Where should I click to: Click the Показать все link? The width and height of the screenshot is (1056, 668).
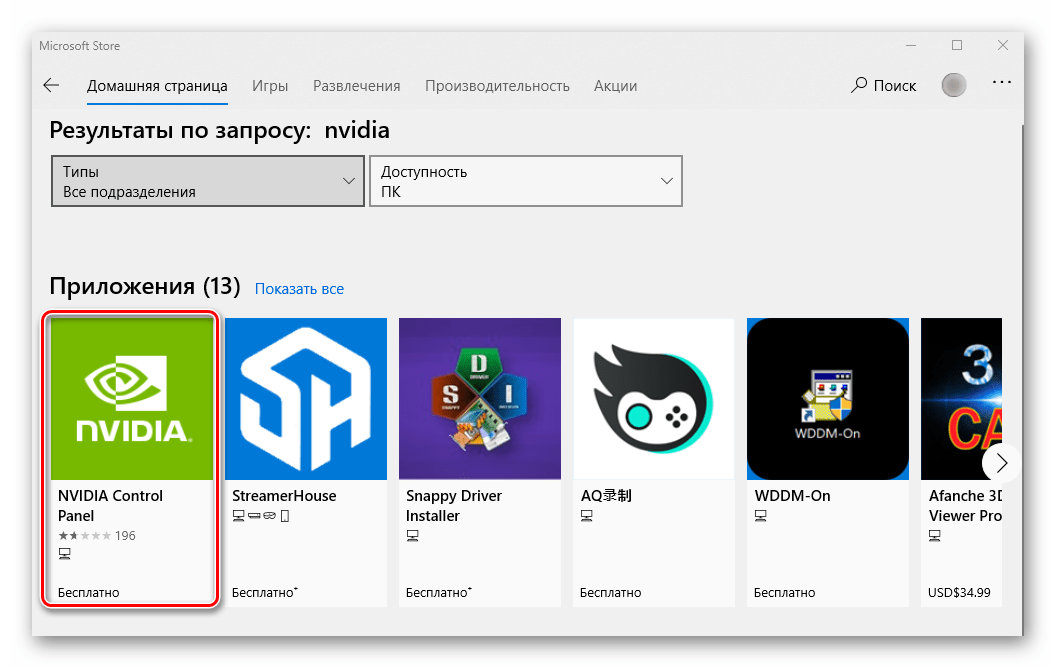[x=299, y=289]
